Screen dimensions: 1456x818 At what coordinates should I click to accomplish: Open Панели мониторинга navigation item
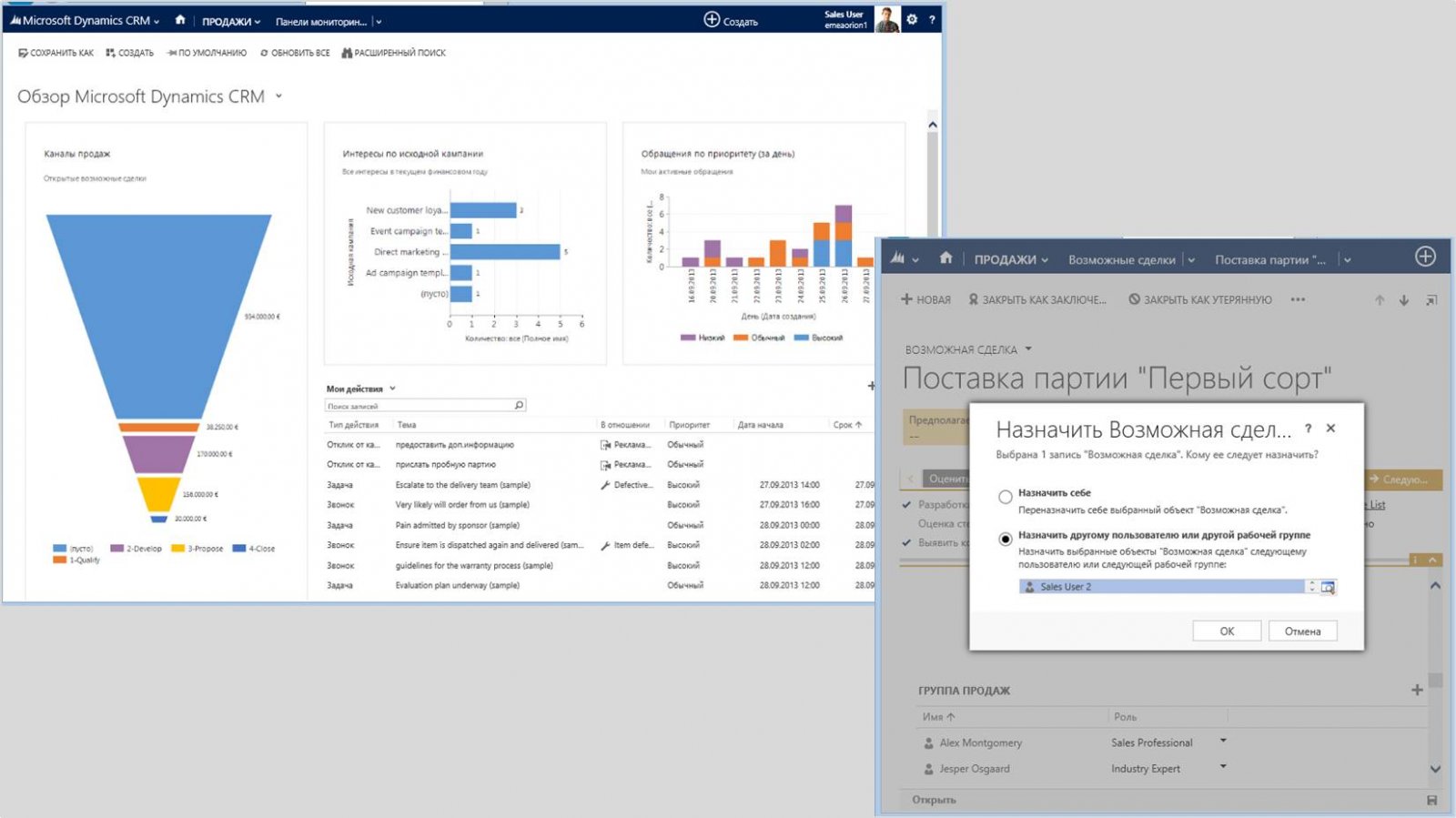pyautogui.click(x=321, y=21)
